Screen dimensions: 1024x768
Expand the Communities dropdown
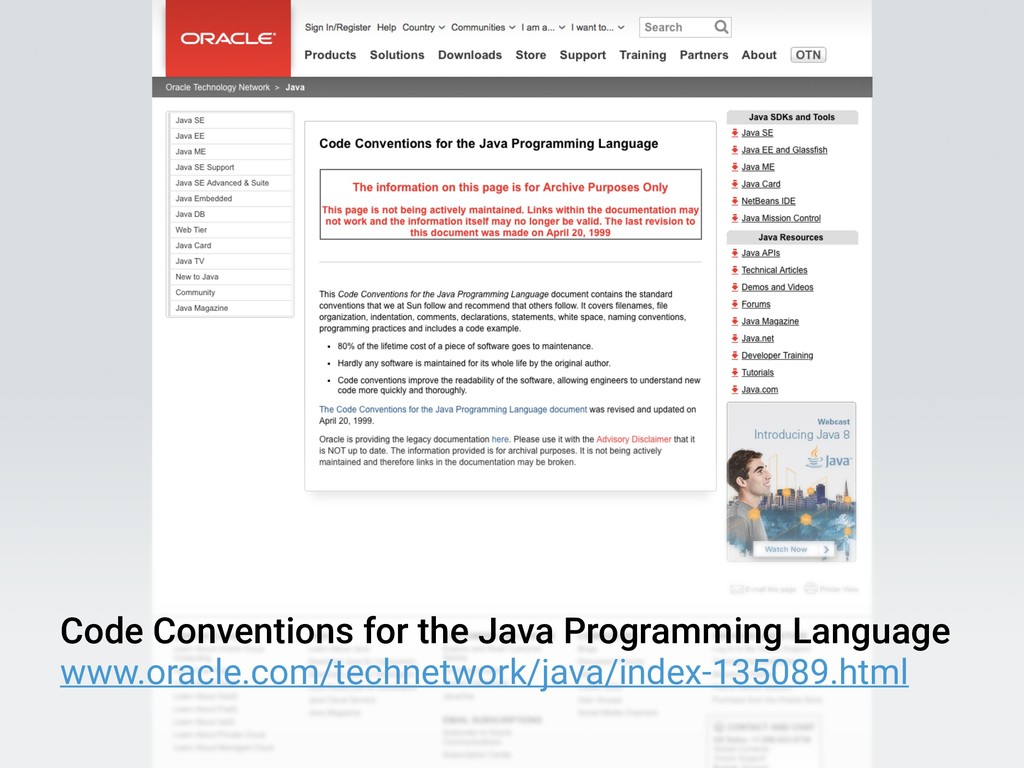pos(483,27)
